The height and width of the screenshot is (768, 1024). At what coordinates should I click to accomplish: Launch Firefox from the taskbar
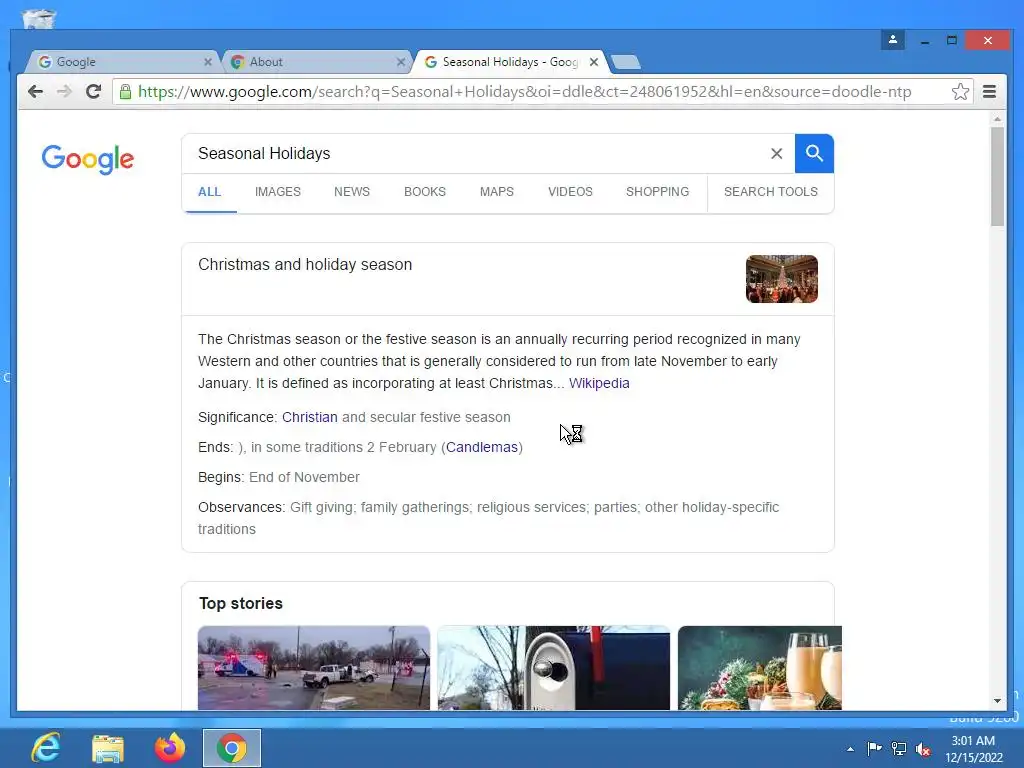170,748
